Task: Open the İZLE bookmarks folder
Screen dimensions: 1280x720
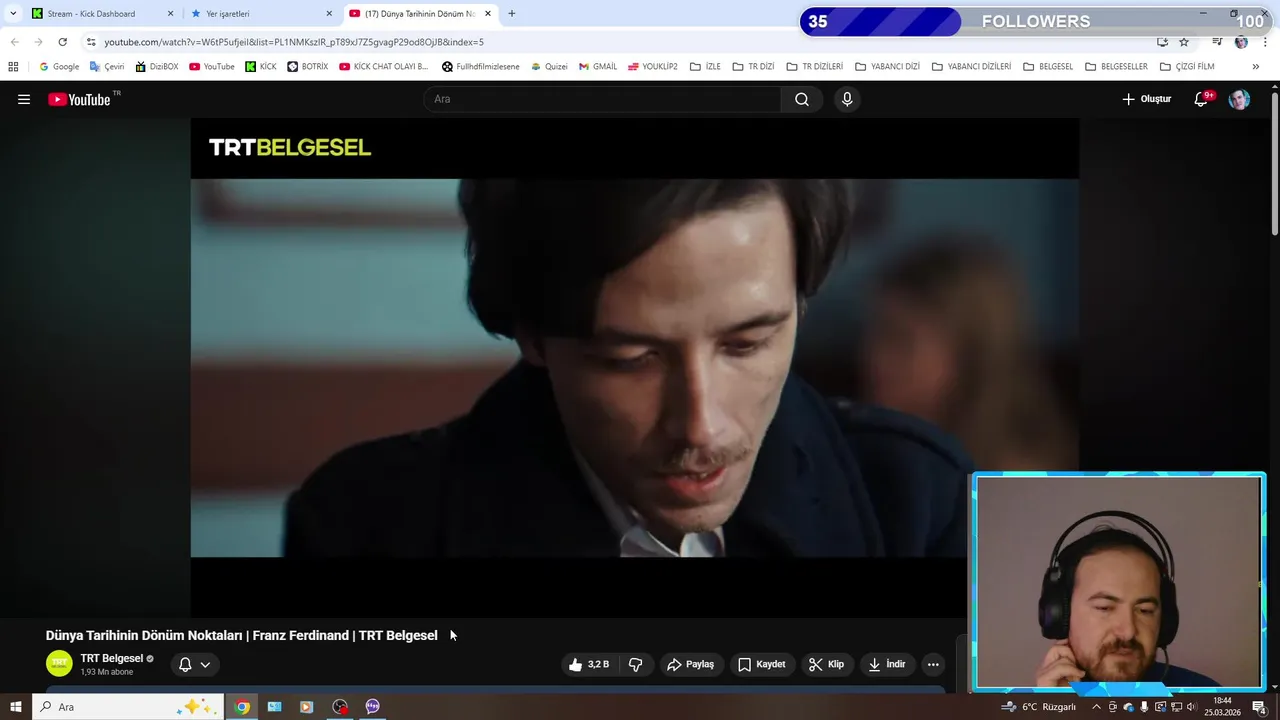Action: pos(705,66)
